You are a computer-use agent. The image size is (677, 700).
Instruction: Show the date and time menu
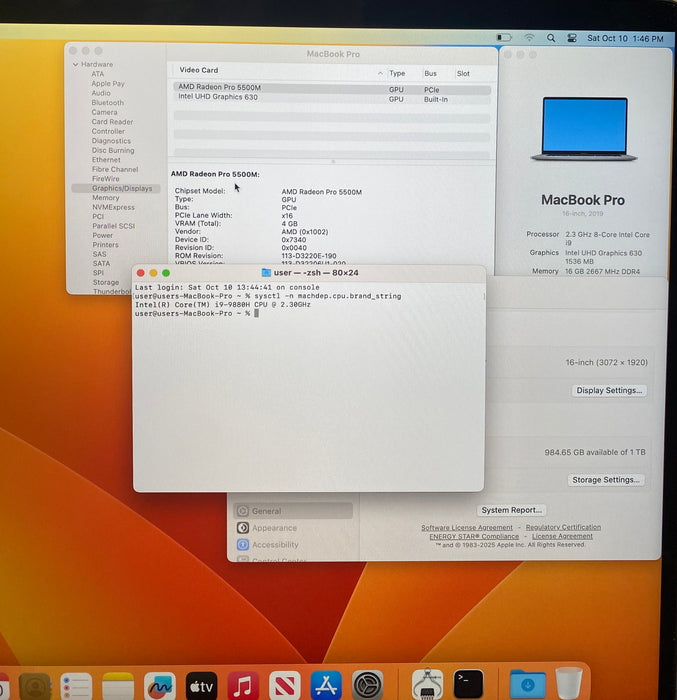pos(625,38)
